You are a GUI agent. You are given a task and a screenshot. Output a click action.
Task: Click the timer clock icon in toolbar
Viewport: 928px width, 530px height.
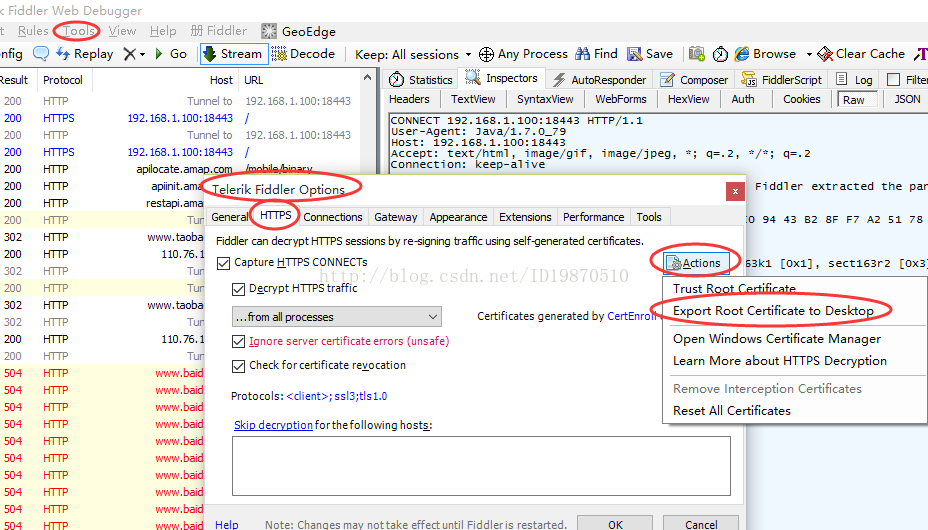coord(720,54)
